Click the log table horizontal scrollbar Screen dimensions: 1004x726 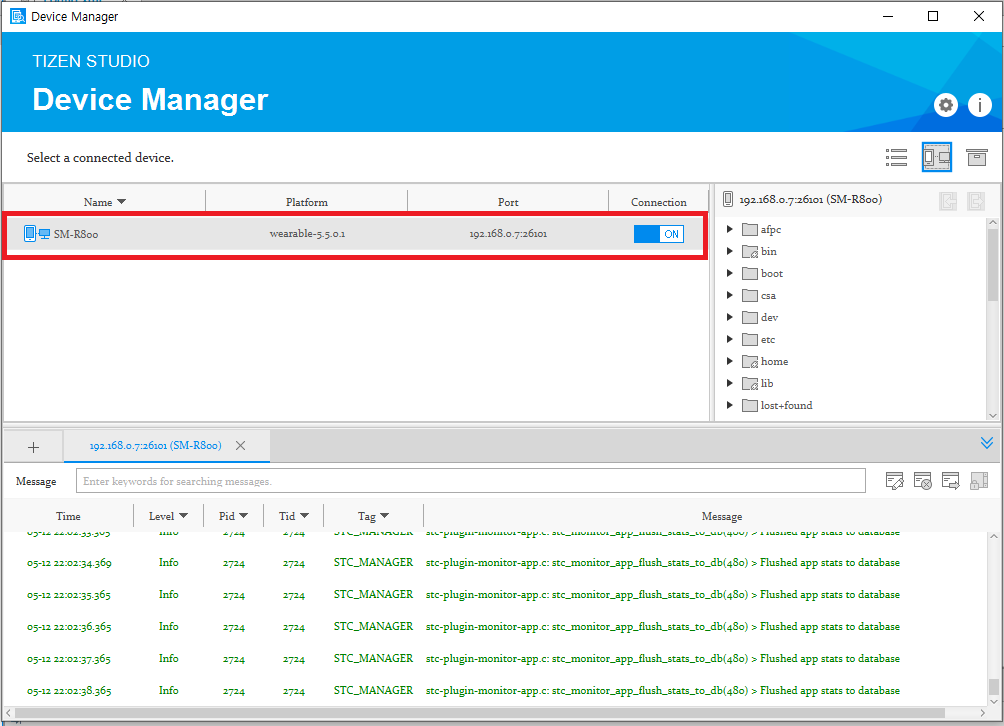tap(479, 713)
